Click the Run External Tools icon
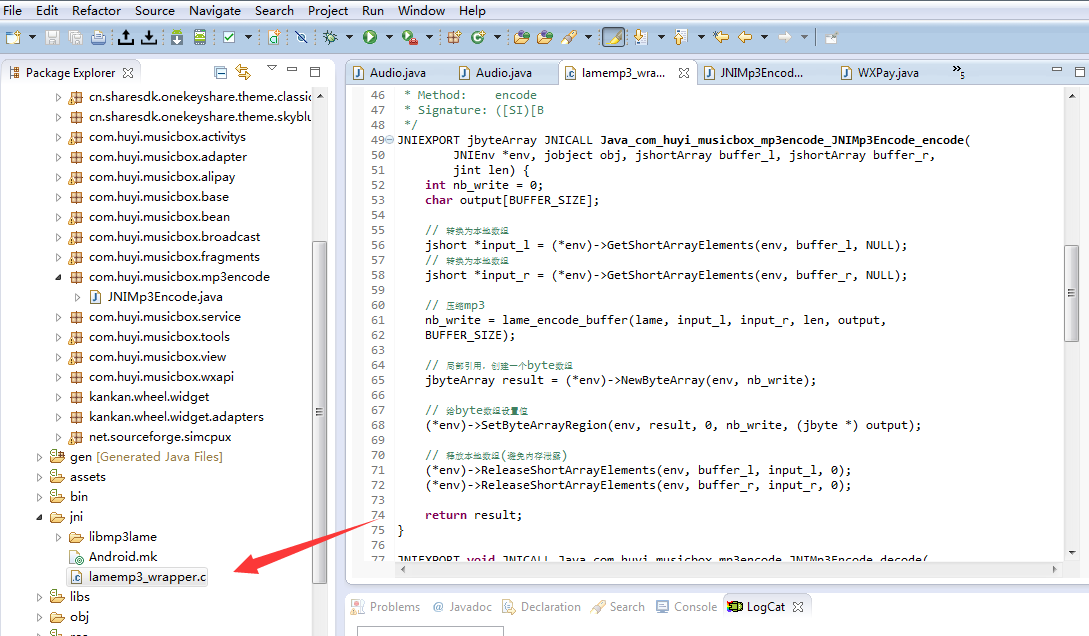This screenshot has height=636, width=1089. pos(410,37)
